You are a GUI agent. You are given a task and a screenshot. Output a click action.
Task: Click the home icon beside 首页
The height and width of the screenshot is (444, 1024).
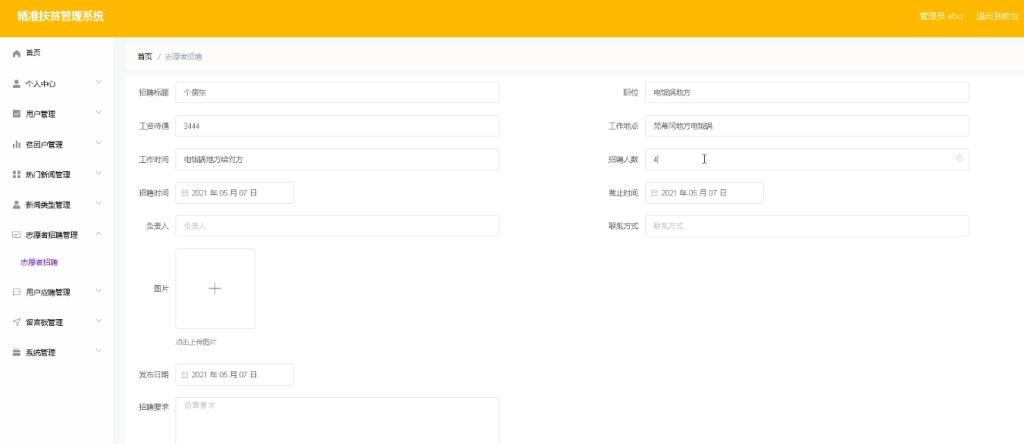[17, 54]
